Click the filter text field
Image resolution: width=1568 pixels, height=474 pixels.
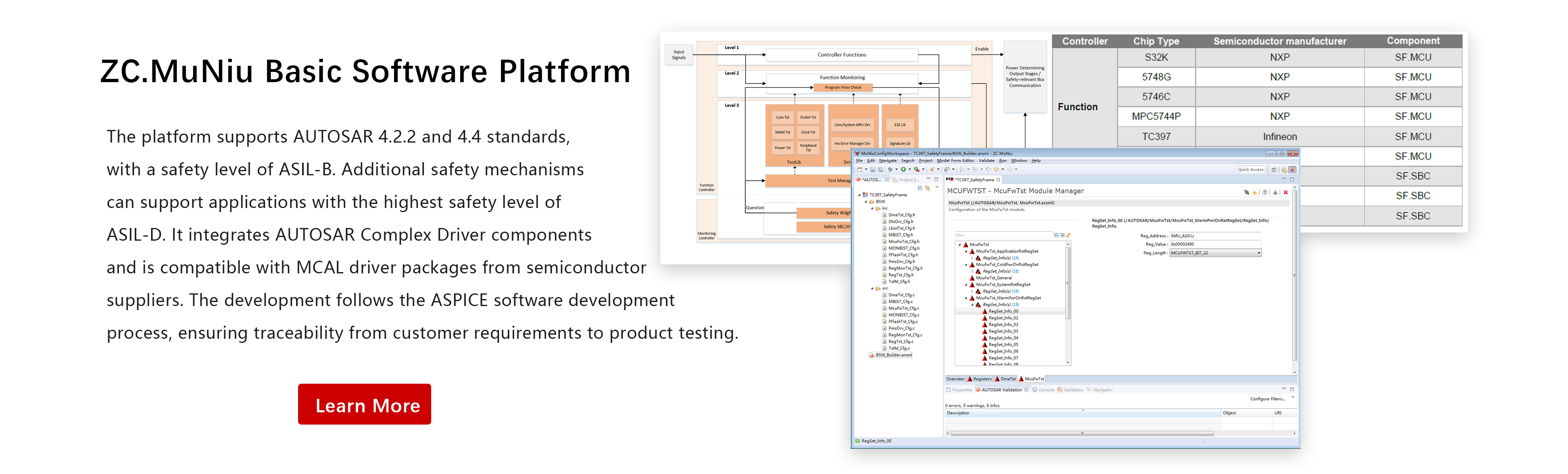click(x=1004, y=235)
